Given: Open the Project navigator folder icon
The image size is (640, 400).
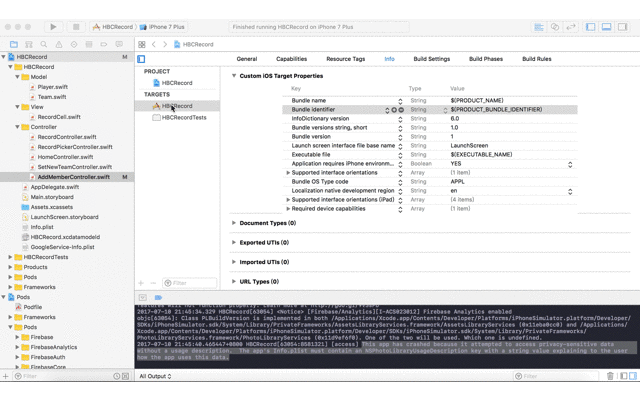Looking at the screenshot, I should [x=13, y=44].
